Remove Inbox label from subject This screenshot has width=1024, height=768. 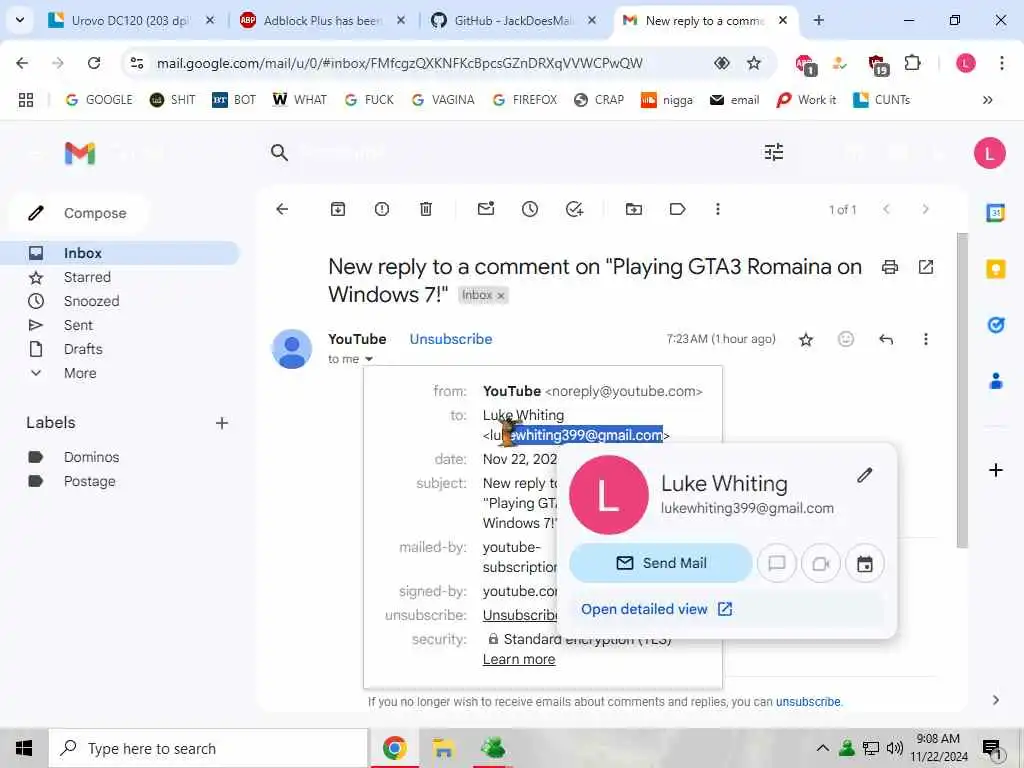[501, 296]
